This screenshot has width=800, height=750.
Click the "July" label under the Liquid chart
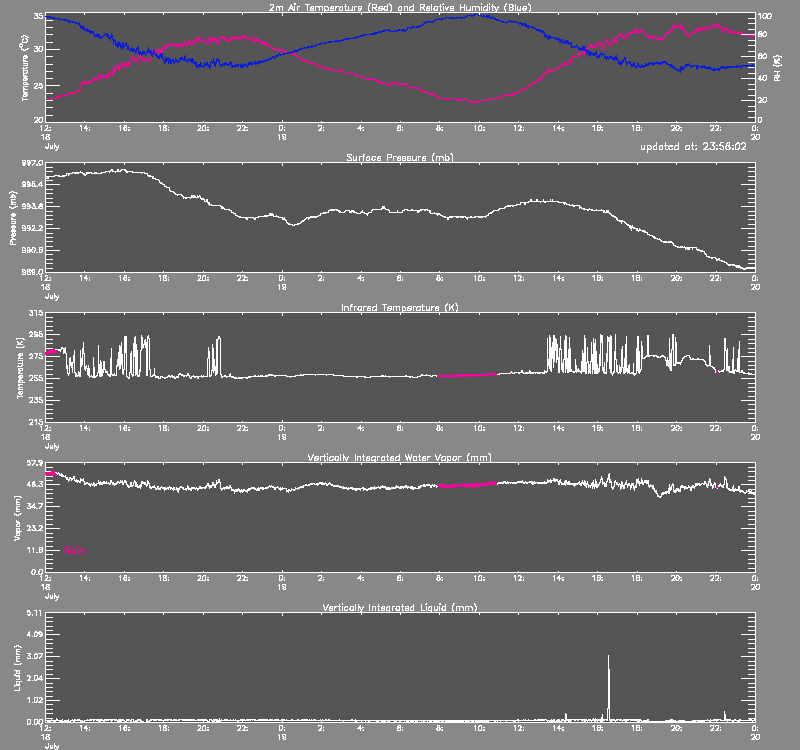pyautogui.click(x=52, y=746)
